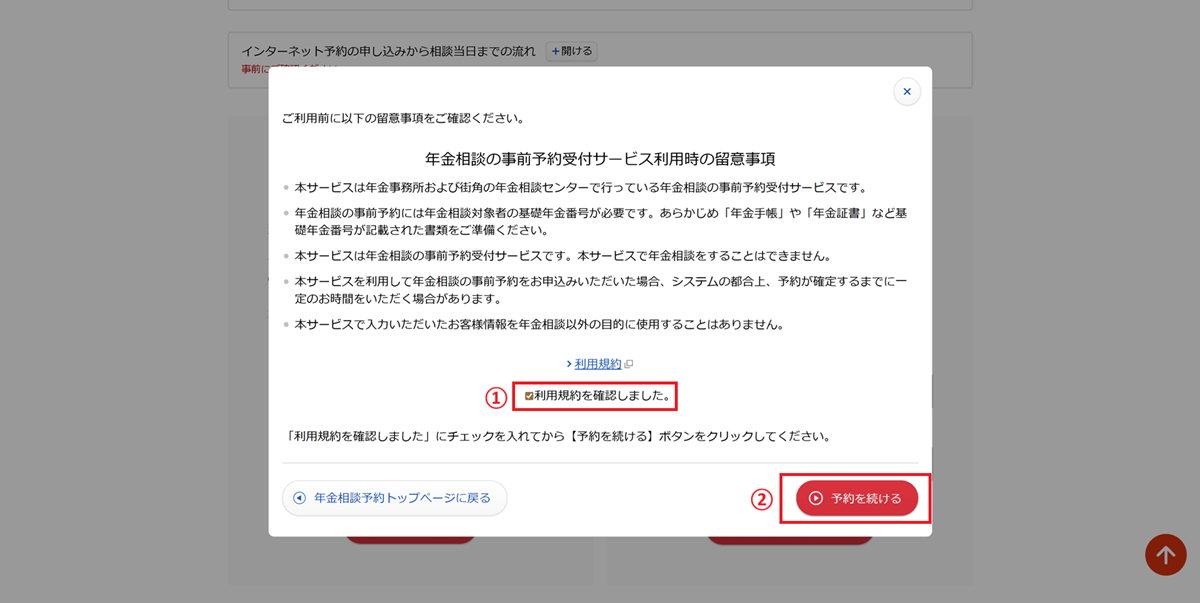The image size is (1200, 603).
Task: Click the red circled number ② marker
Action: point(762,499)
